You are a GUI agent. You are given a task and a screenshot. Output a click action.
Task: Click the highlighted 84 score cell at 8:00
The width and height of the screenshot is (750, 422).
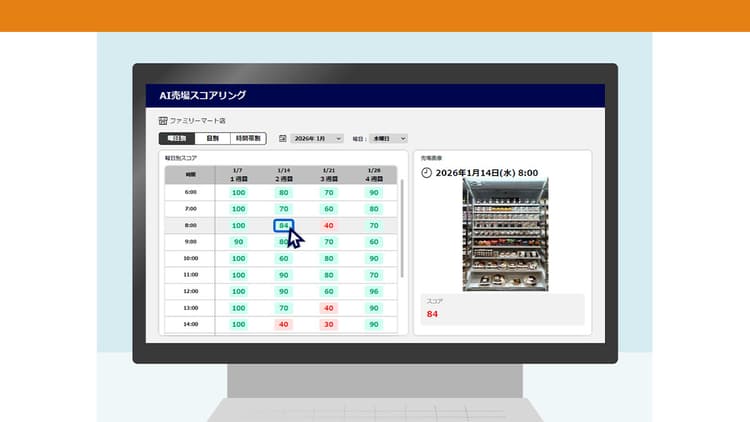[284, 225]
